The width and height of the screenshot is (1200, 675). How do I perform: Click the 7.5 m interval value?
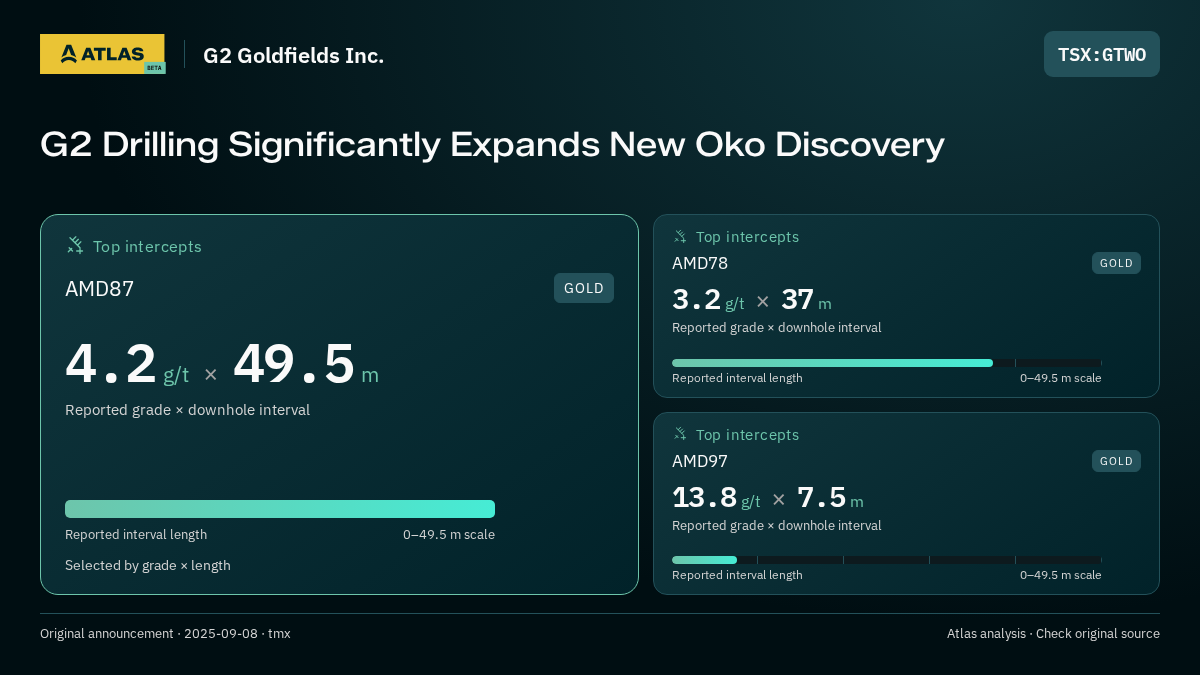coord(830,498)
